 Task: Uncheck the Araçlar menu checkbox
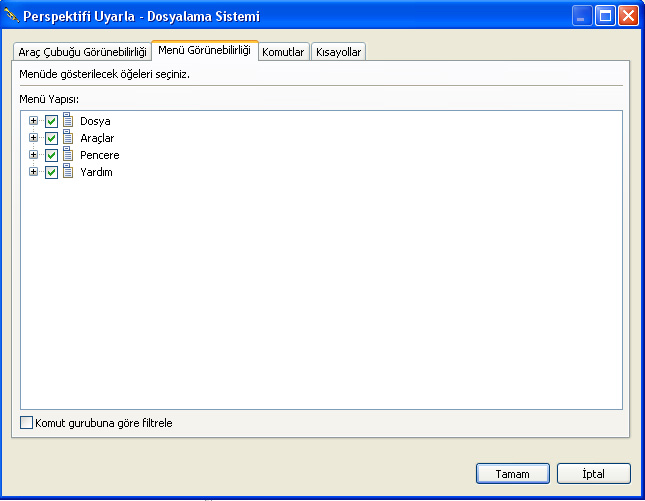[52, 138]
